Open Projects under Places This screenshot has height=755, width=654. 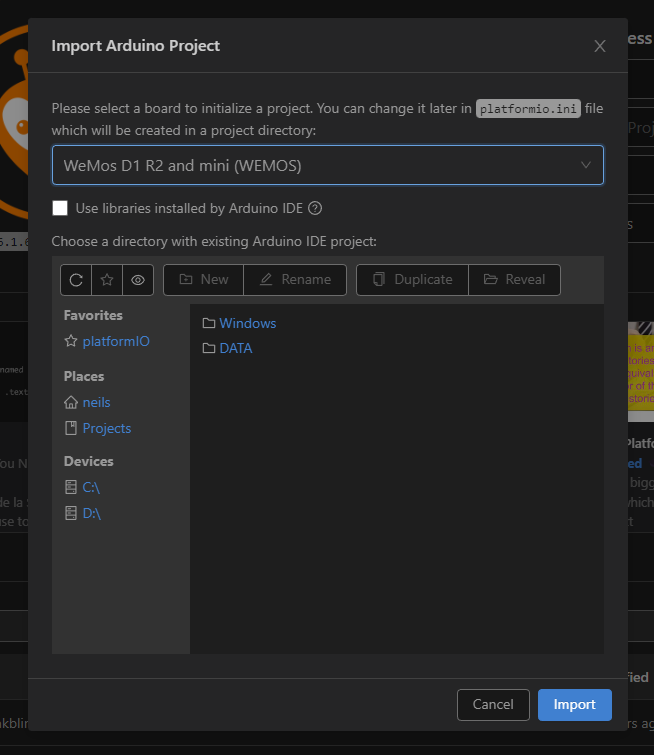(x=106, y=428)
